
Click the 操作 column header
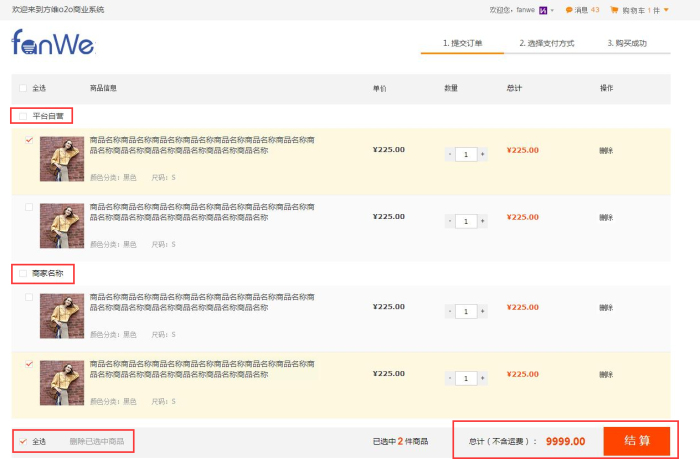tap(606, 88)
